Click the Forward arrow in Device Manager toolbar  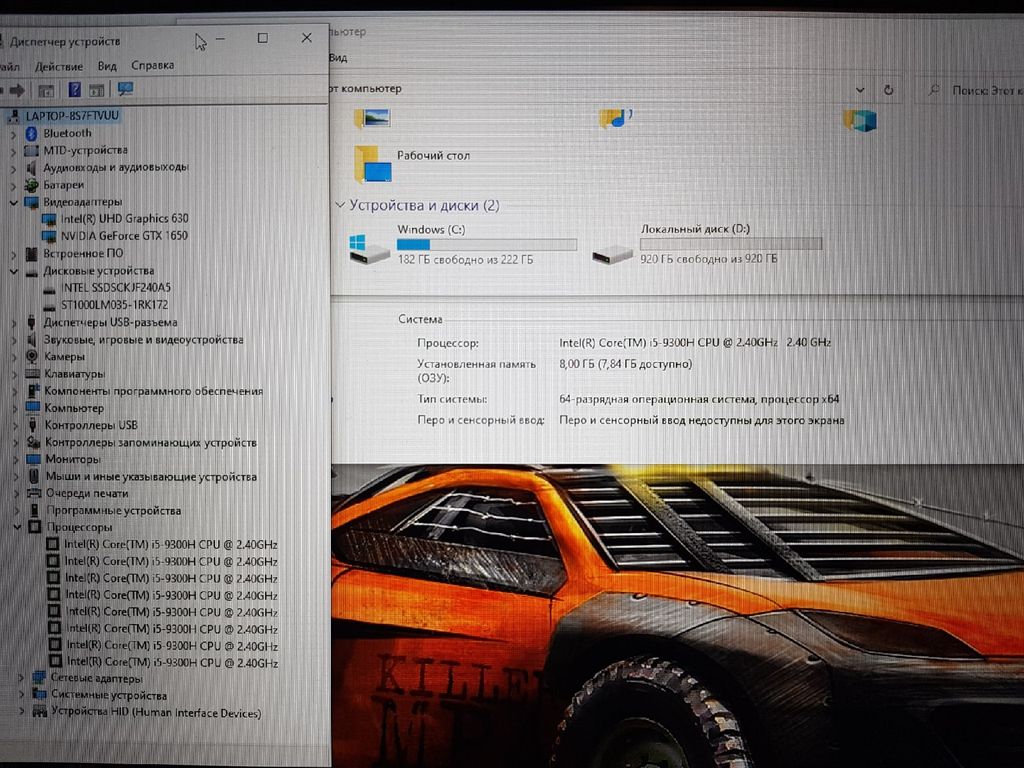(17, 89)
